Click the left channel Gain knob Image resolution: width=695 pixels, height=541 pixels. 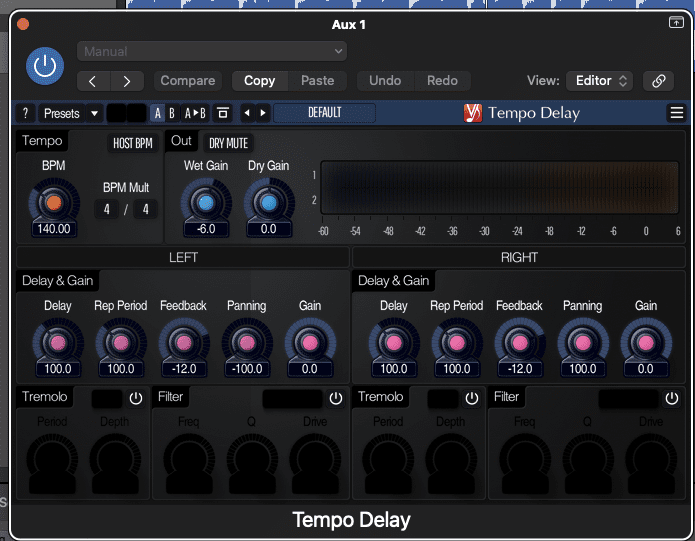click(x=310, y=343)
